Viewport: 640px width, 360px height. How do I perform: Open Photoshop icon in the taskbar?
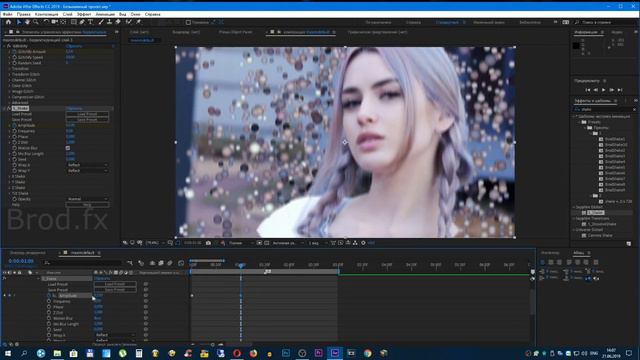pyautogui.click(x=286, y=353)
